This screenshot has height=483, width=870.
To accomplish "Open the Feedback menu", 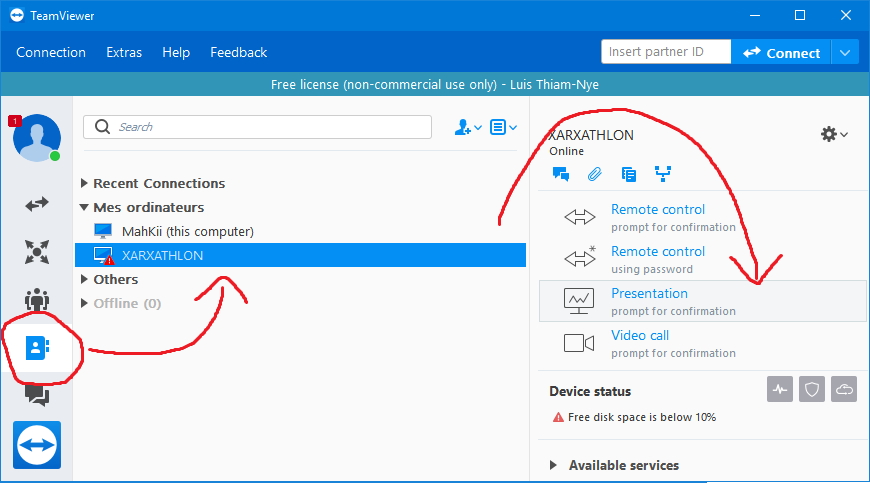I will click(239, 52).
